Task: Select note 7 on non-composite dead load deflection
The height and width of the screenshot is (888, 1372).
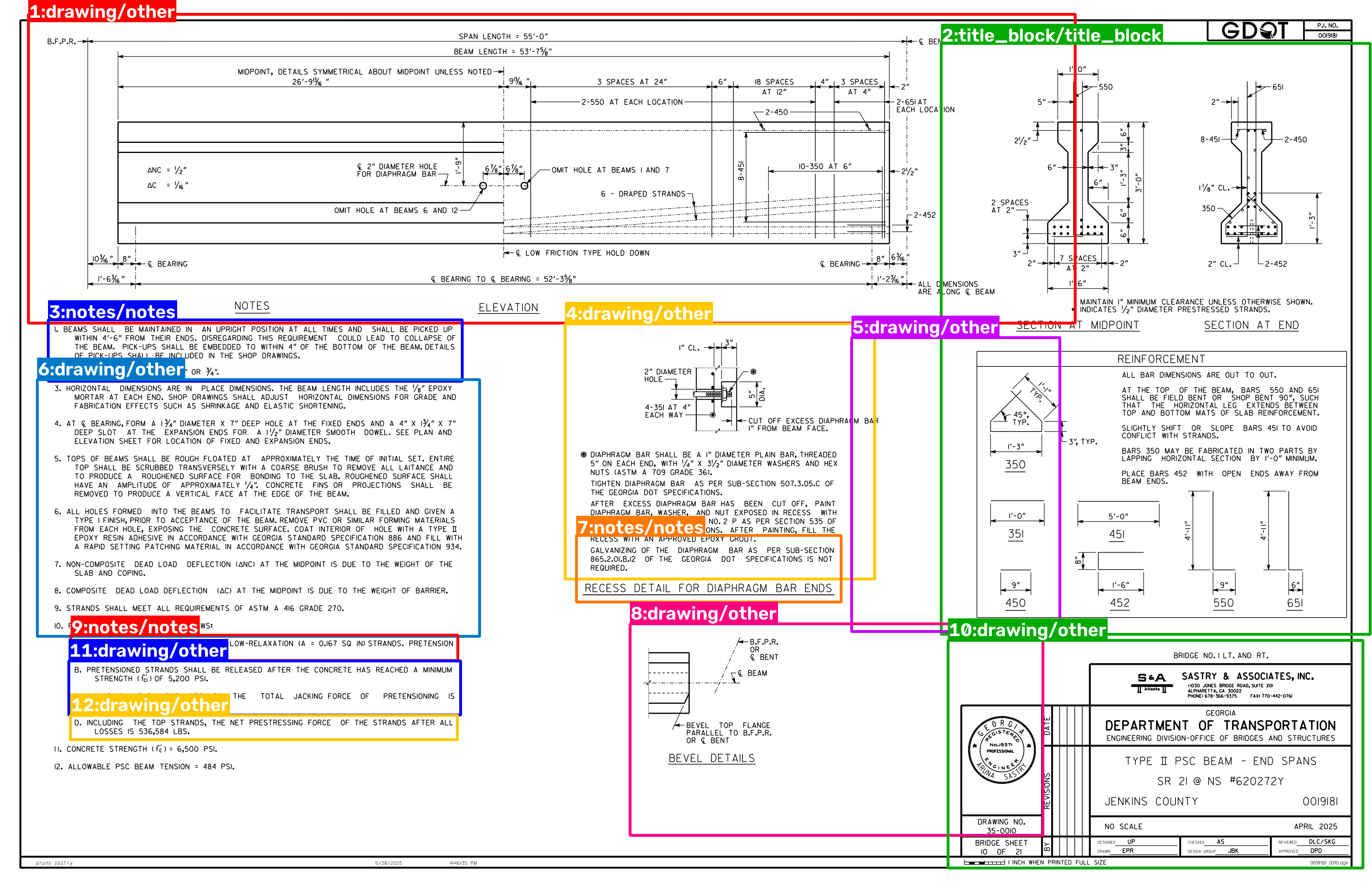Action: point(253,569)
